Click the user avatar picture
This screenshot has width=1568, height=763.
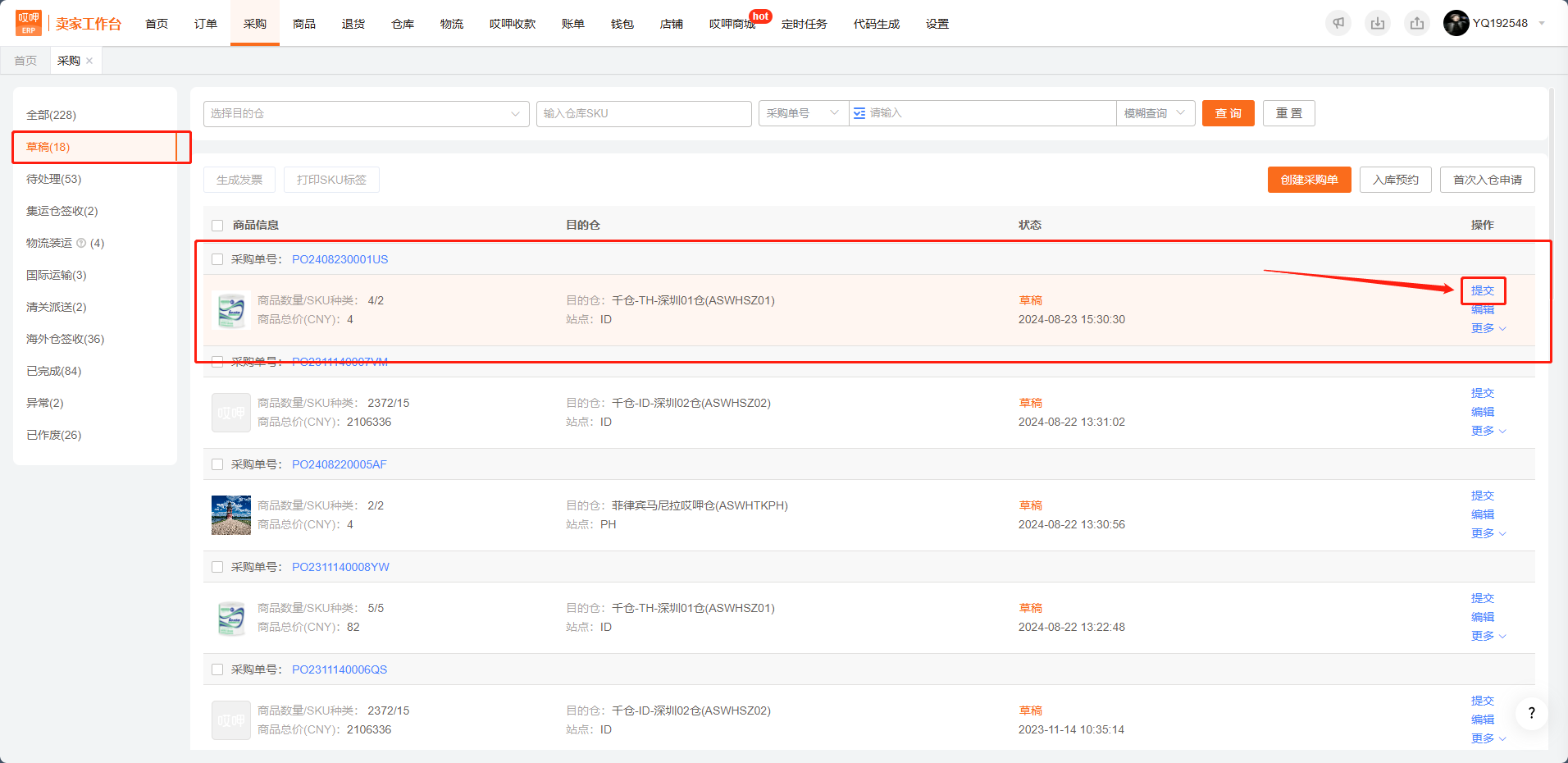1456,23
